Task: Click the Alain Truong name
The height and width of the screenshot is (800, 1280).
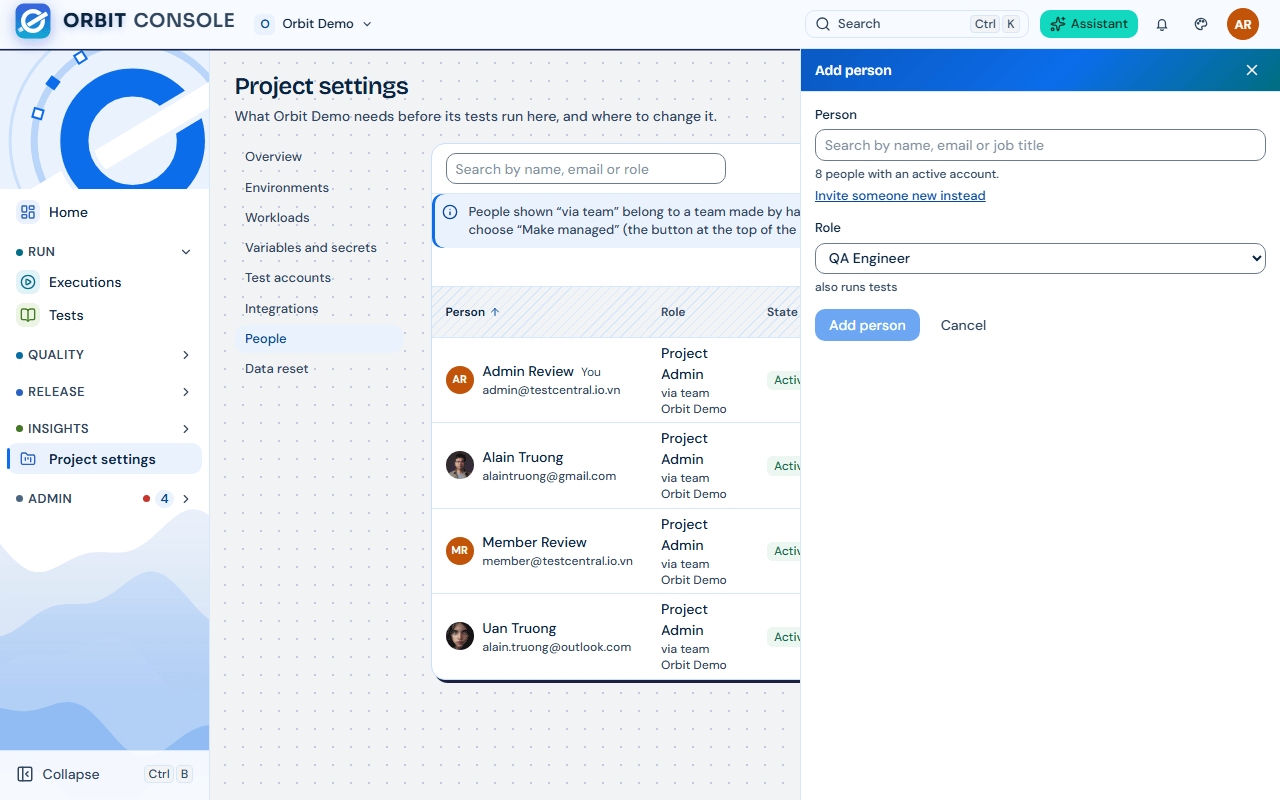Action: click(522, 457)
